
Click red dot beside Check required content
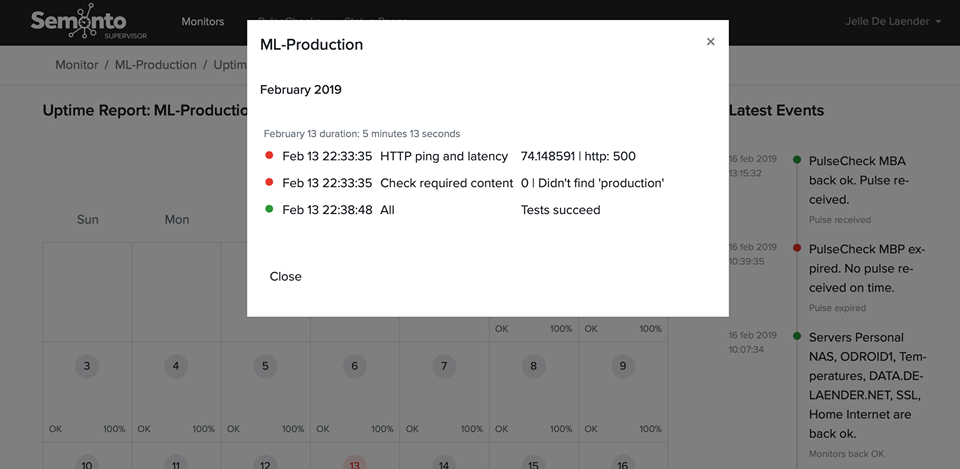pyautogui.click(x=269, y=183)
